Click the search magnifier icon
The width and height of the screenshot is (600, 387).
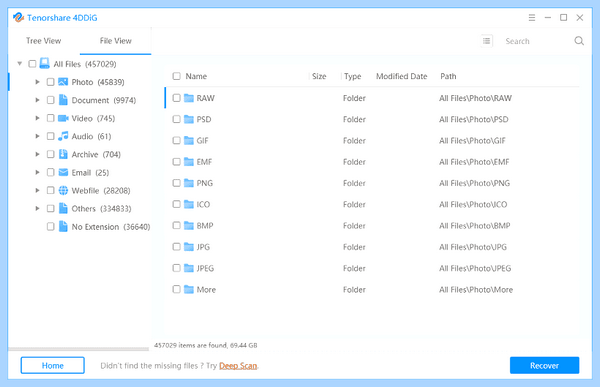coord(579,41)
